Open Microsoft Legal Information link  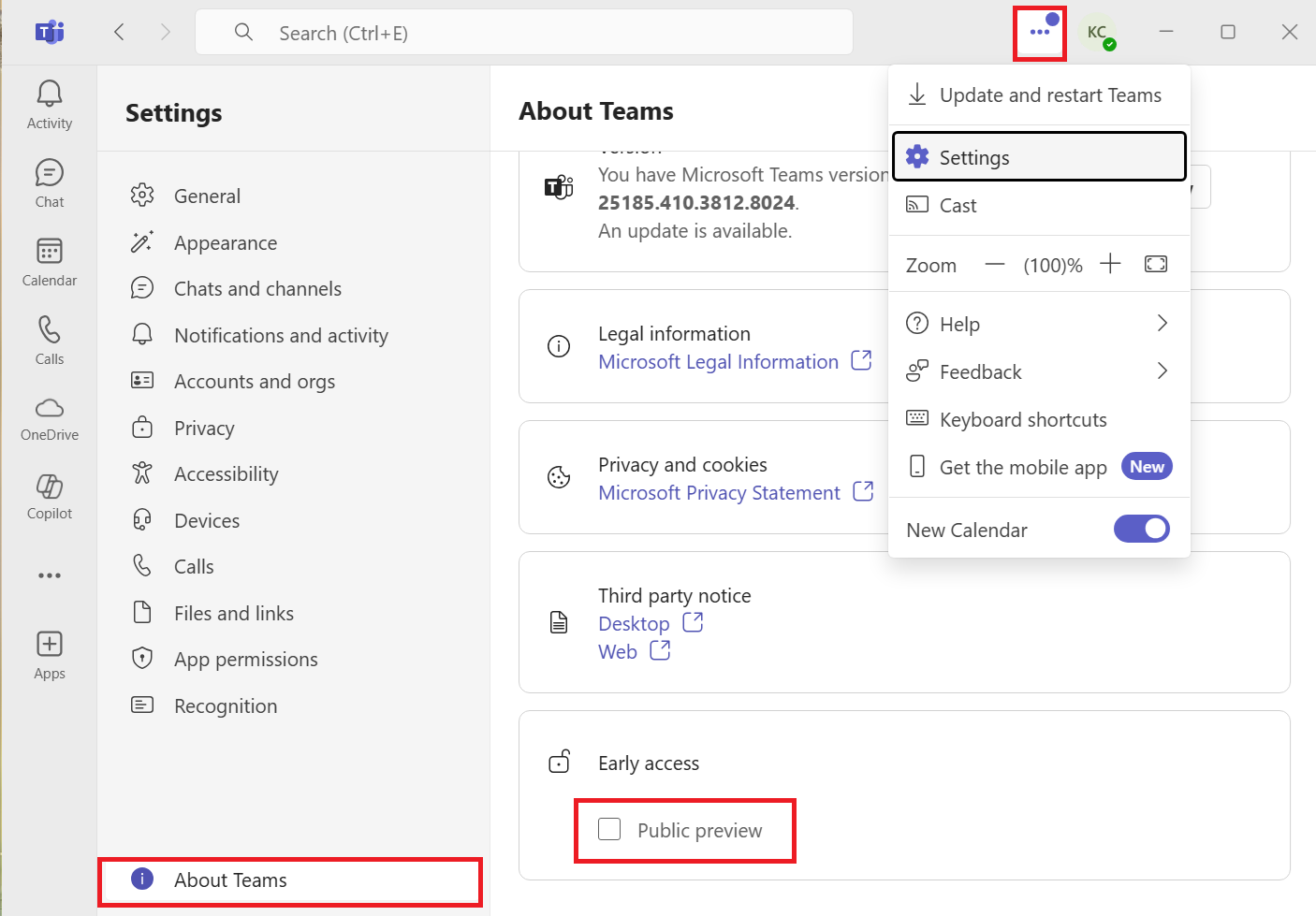pos(718,362)
